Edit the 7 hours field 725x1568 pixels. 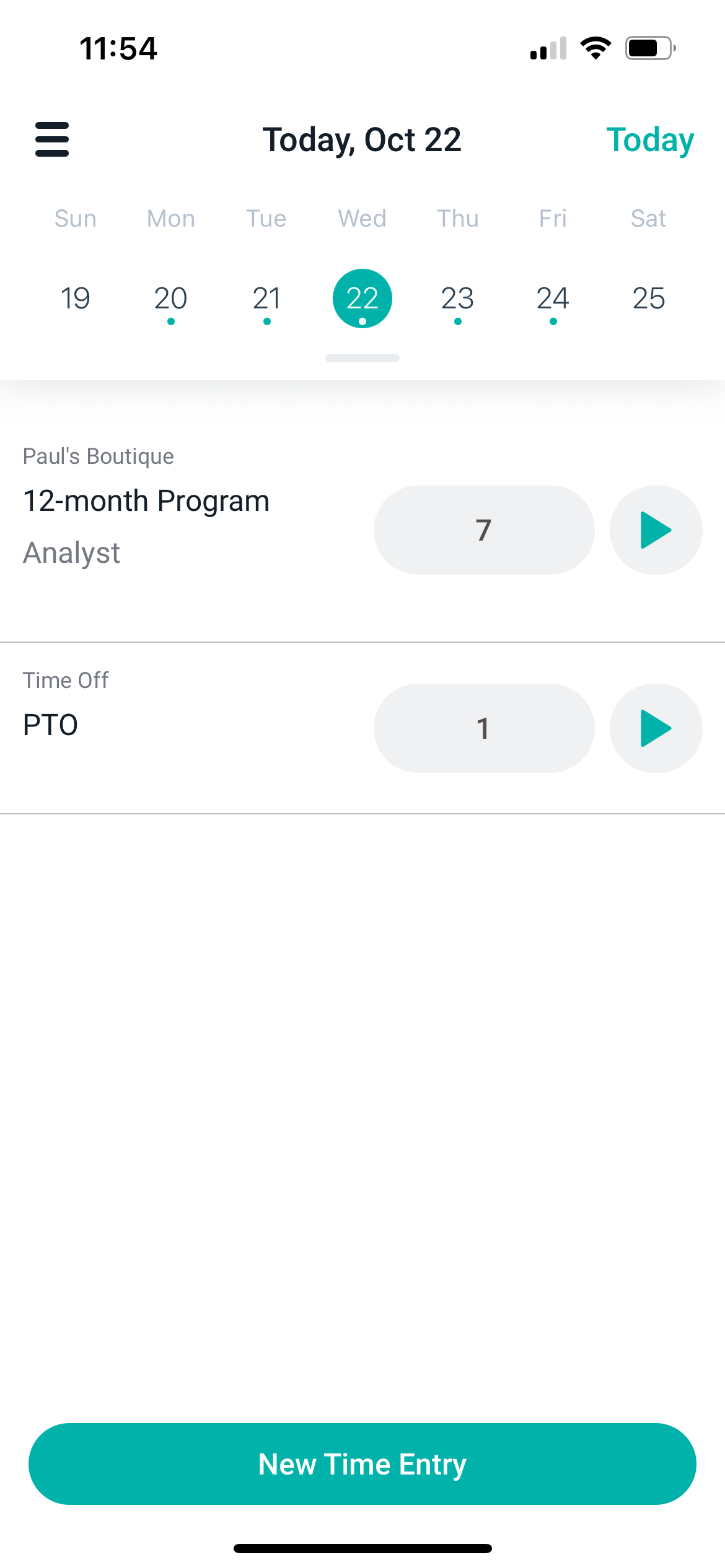[483, 530]
